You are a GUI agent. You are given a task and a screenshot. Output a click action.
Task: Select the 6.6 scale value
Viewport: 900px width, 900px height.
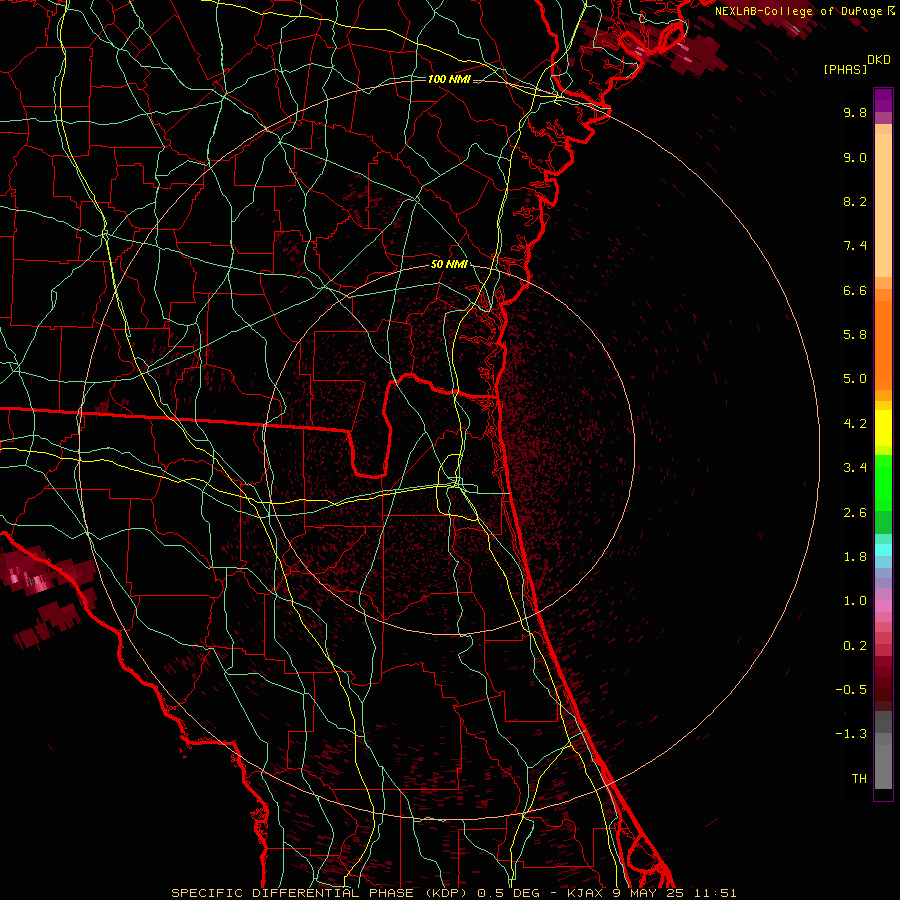855,290
